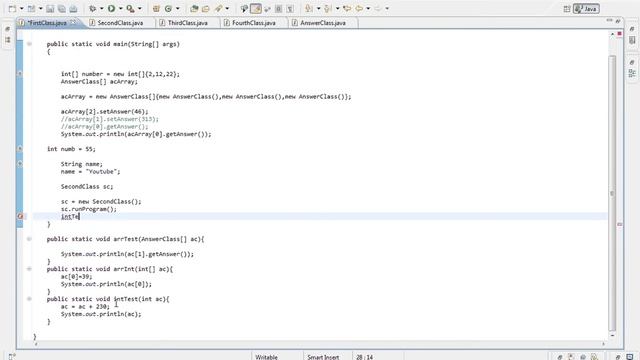Click the Open Task folder icon
This screenshot has height=360, width=640.
[x=206, y=9]
